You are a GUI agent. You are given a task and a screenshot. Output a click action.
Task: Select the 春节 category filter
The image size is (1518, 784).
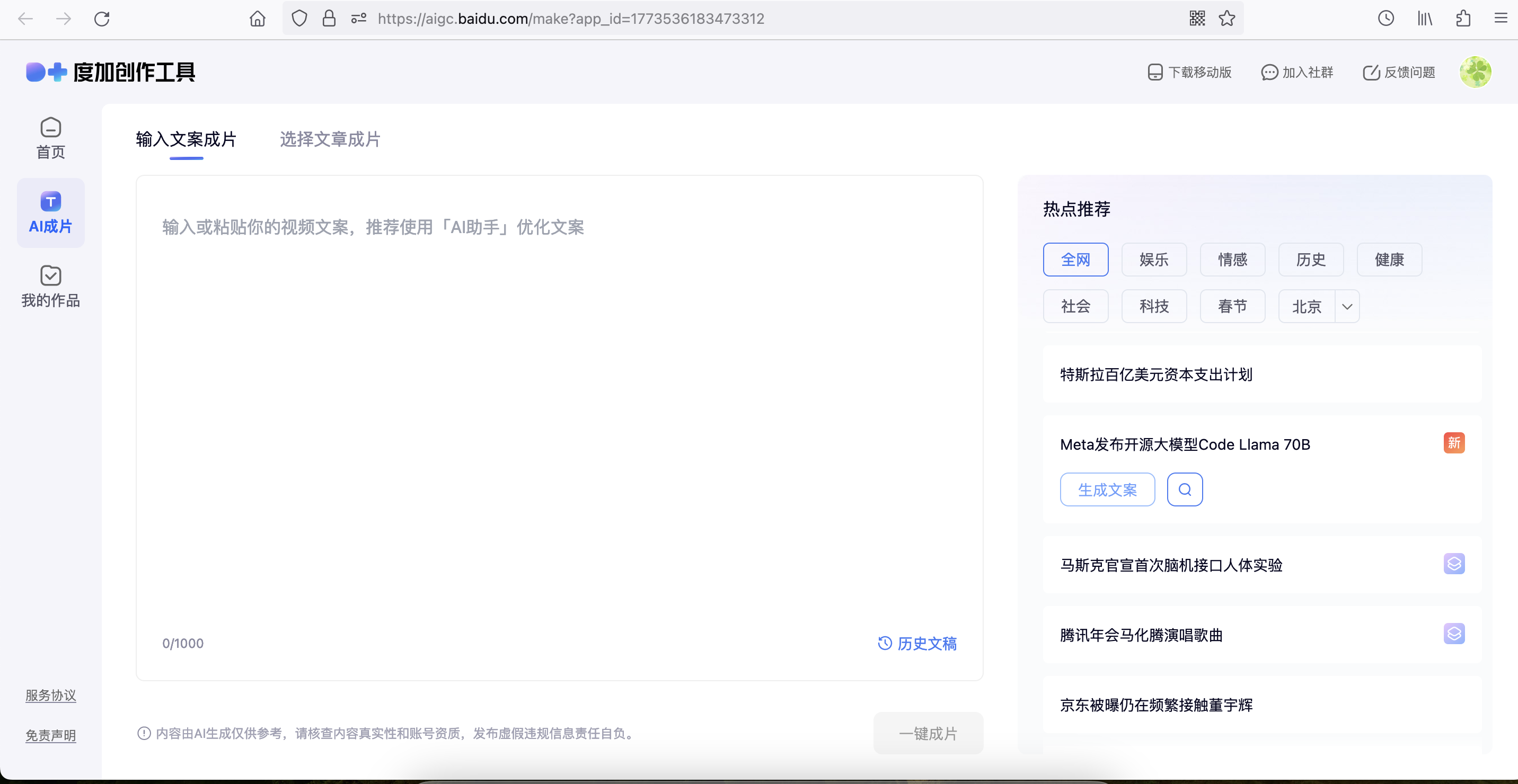[1232, 306]
